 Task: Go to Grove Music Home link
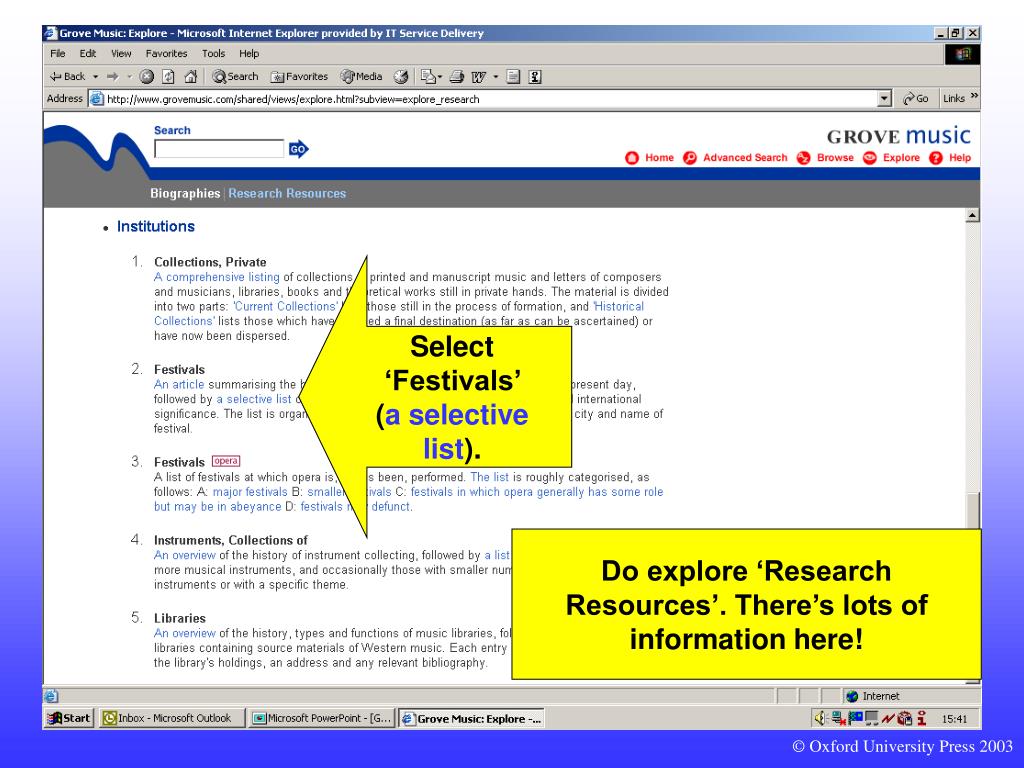tap(659, 157)
